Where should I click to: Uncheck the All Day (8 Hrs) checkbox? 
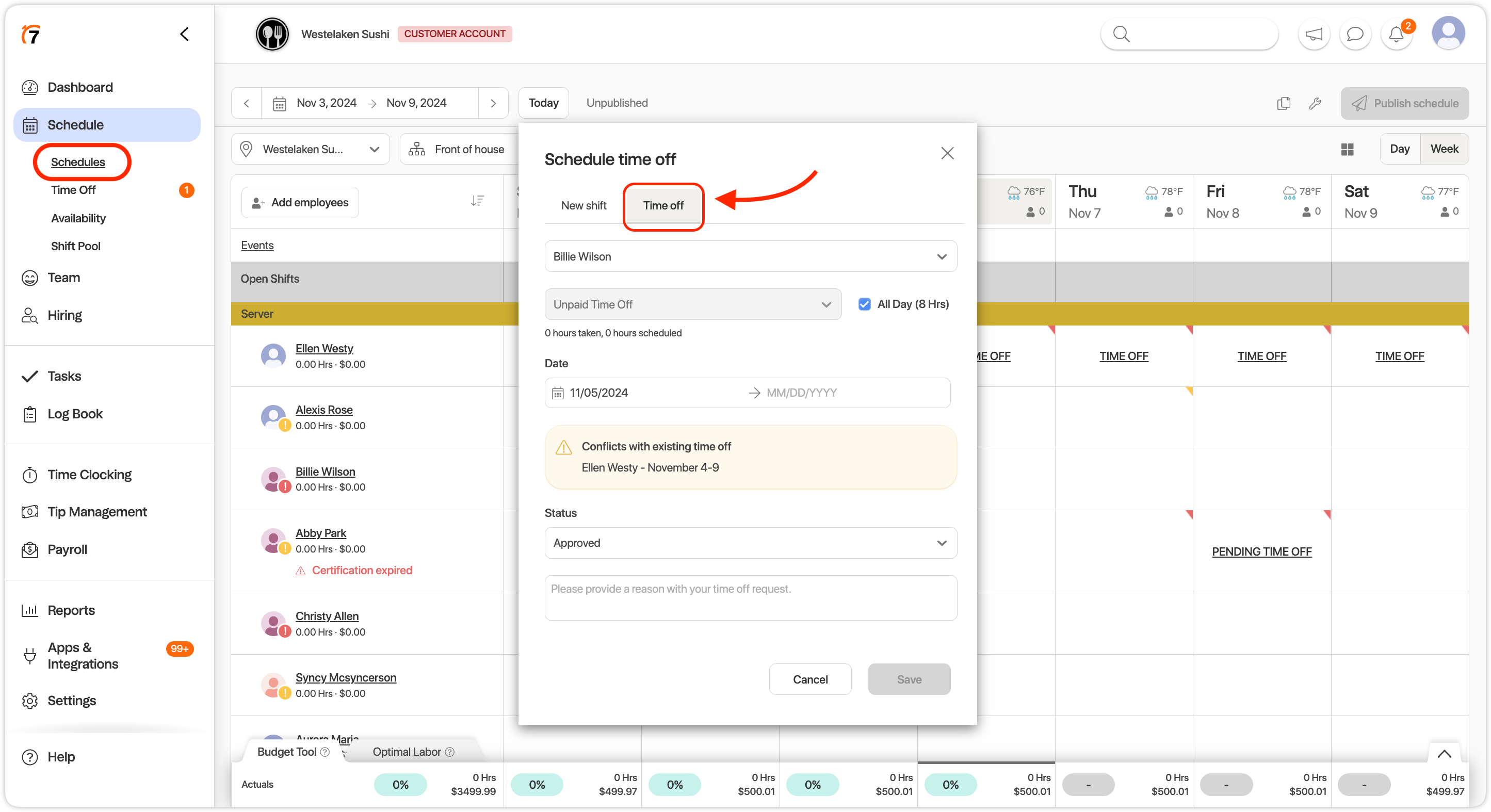coord(864,304)
